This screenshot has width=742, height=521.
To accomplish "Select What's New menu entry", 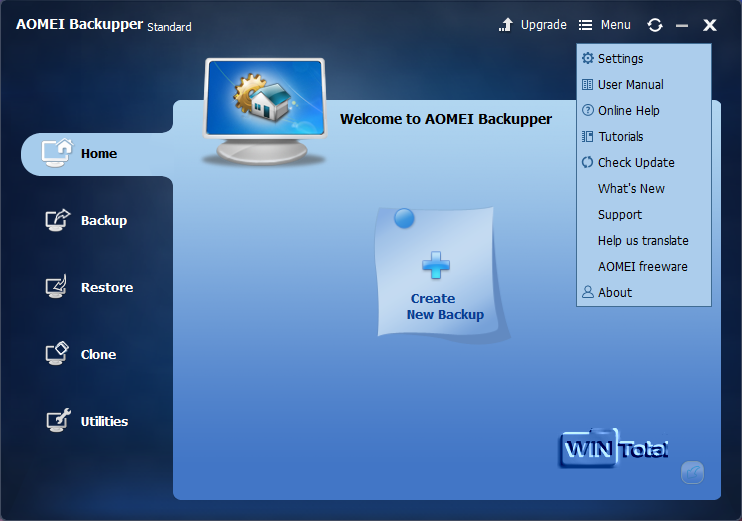I will (x=631, y=189).
